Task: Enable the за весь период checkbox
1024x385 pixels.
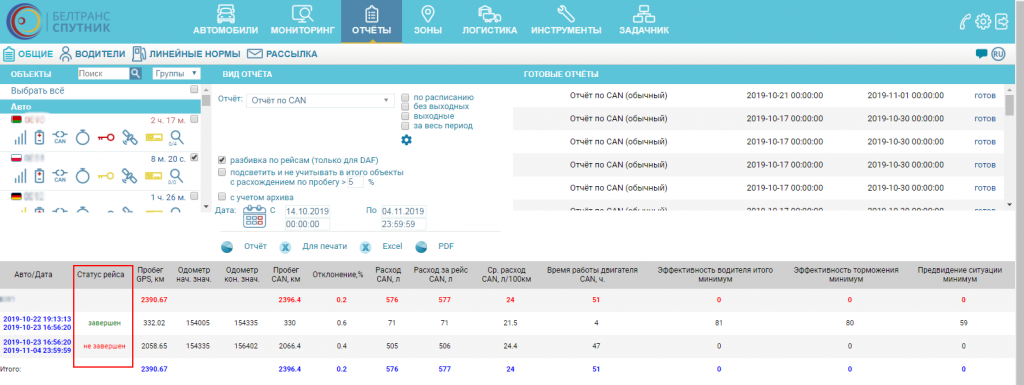Action: click(x=405, y=125)
